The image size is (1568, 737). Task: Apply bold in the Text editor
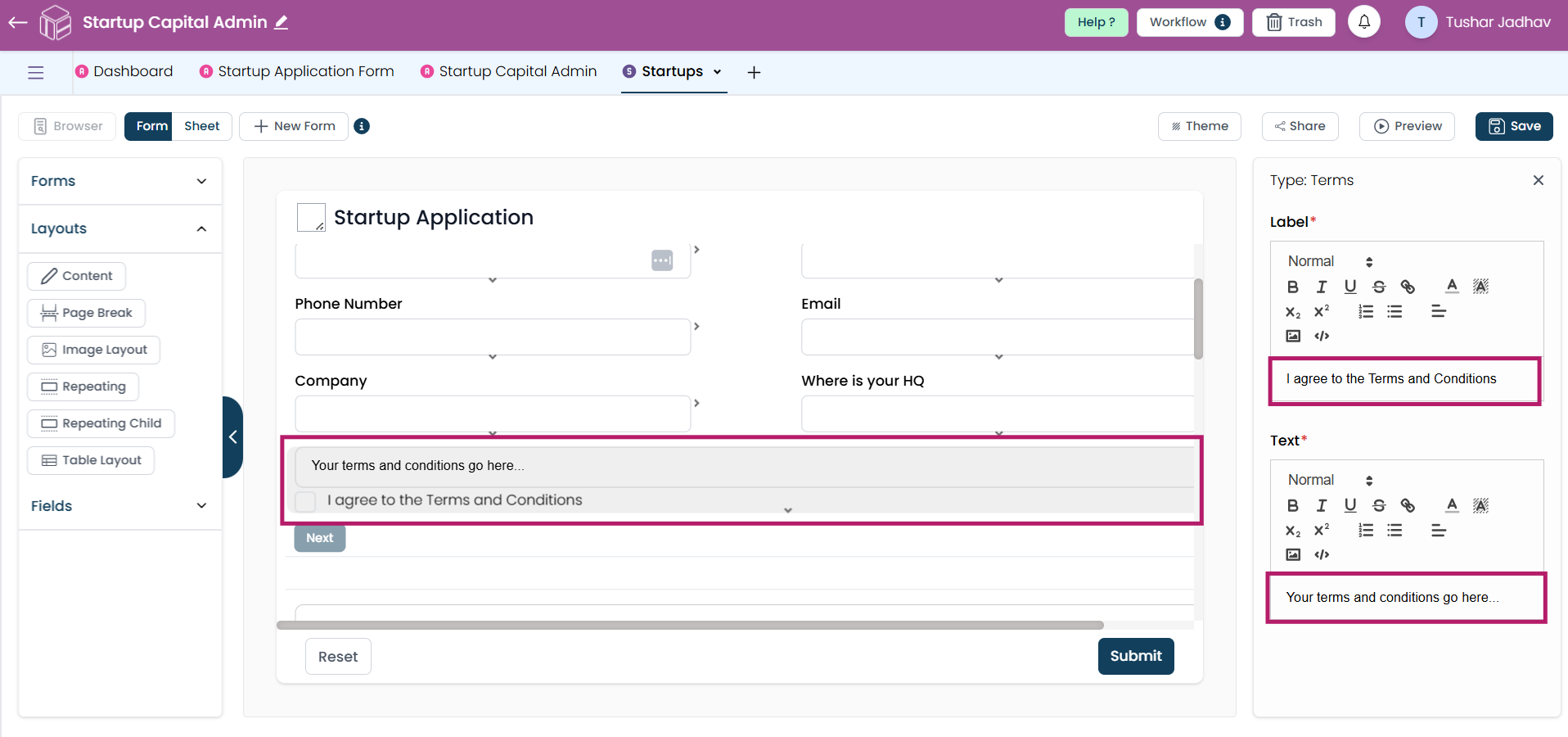click(1293, 505)
